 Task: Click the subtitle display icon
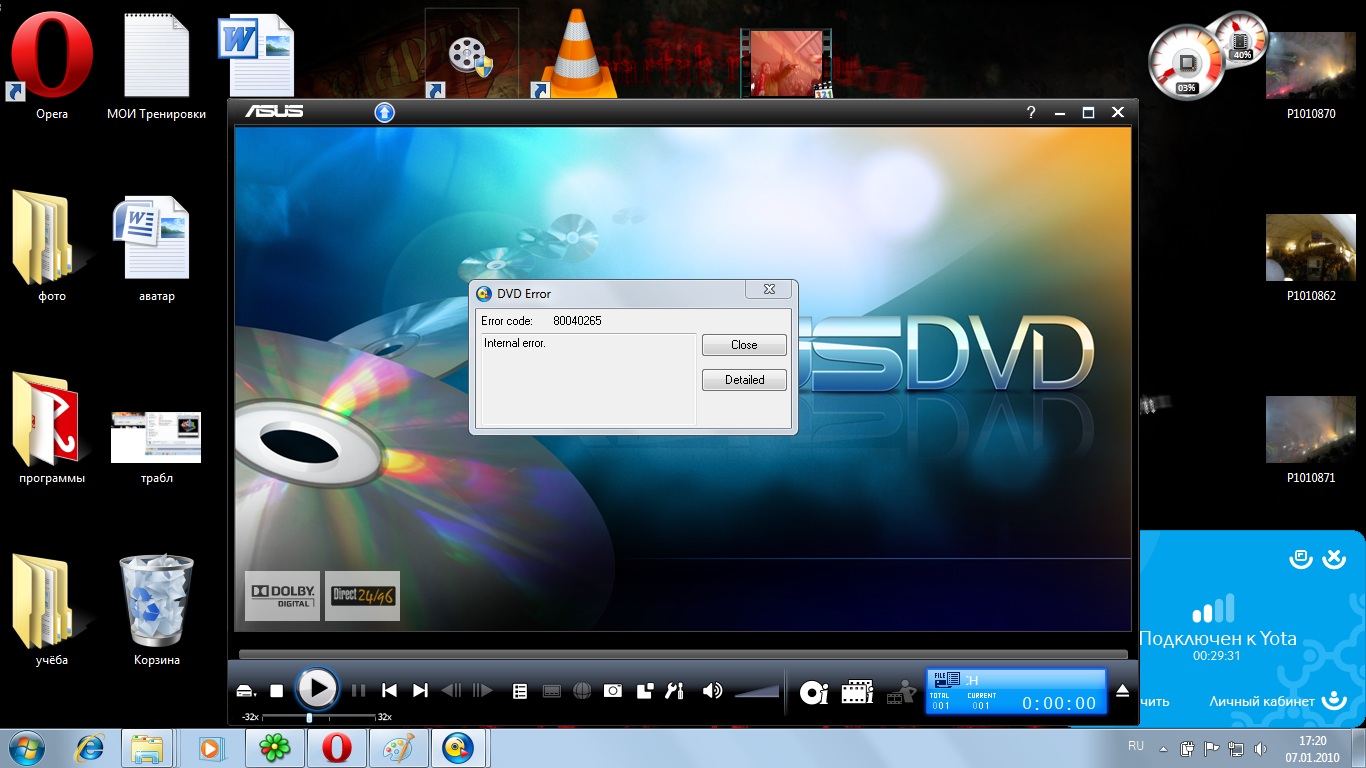pos(551,691)
